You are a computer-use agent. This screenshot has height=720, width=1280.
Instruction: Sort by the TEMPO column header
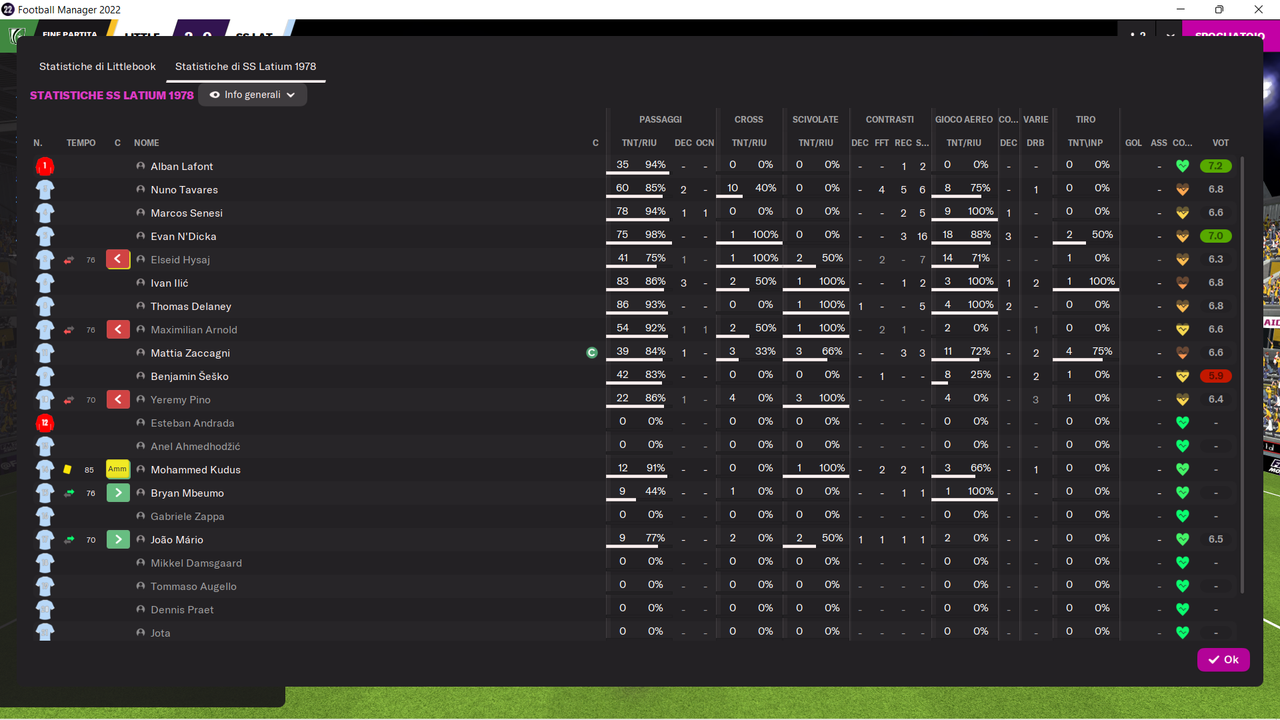pos(81,143)
